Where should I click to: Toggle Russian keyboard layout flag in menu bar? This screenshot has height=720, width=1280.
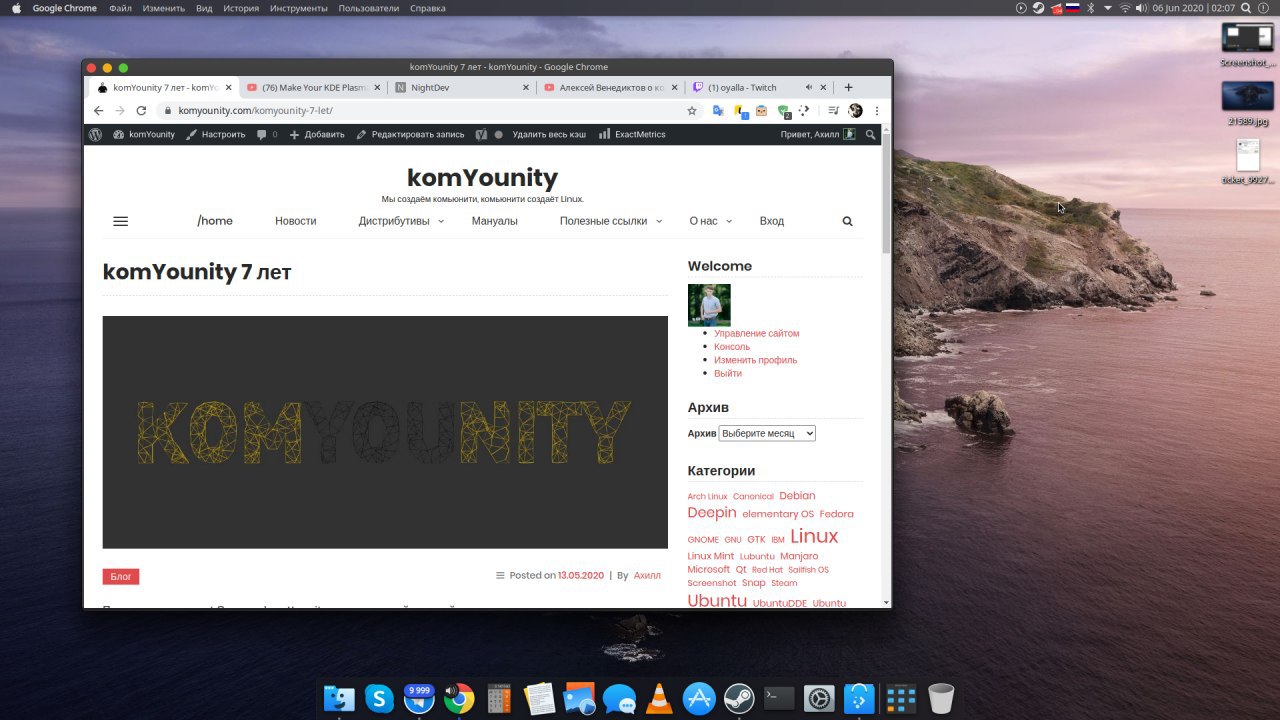pyautogui.click(x=1072, y=8)
